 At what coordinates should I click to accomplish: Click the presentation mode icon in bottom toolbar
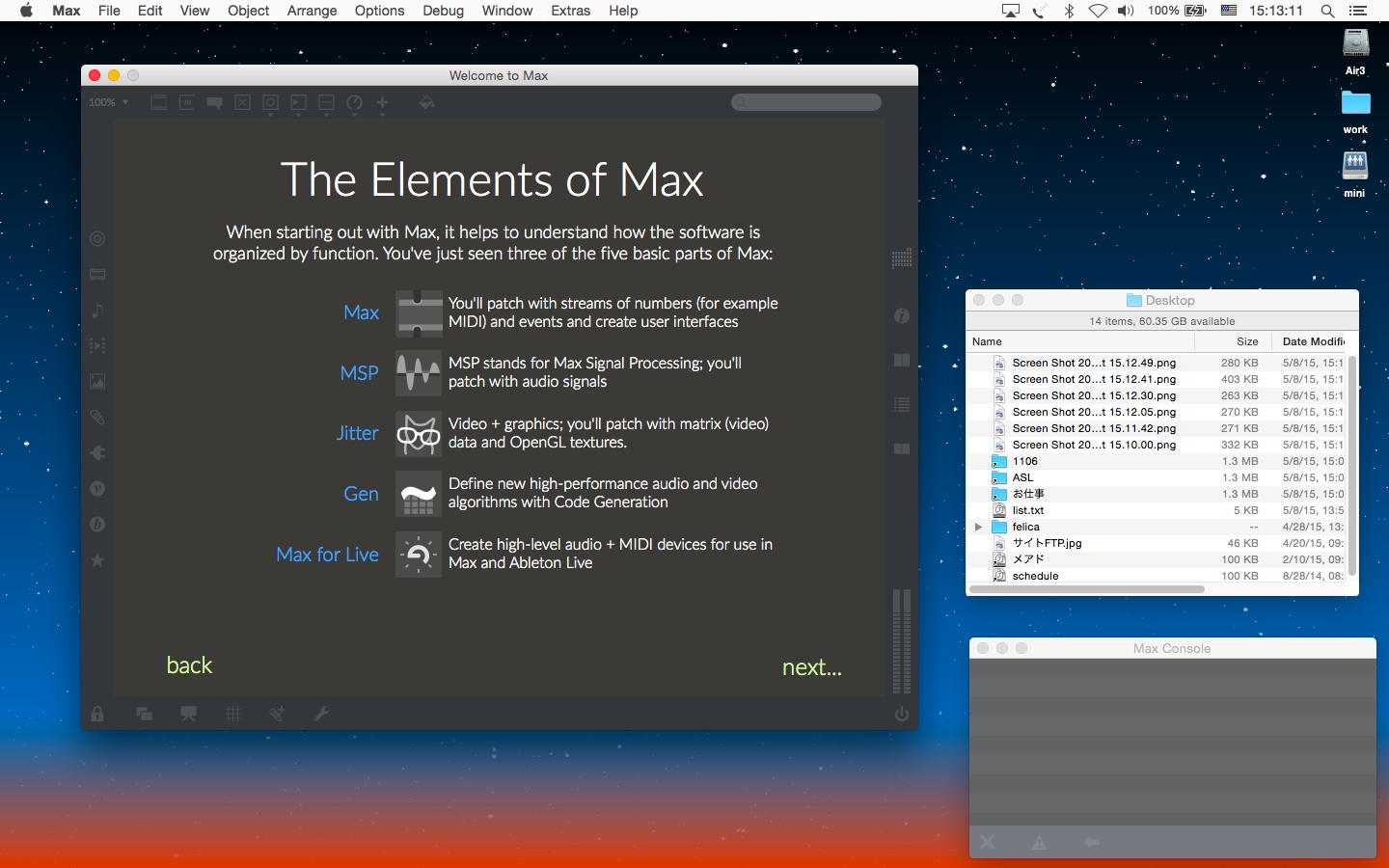coord(188,714)
